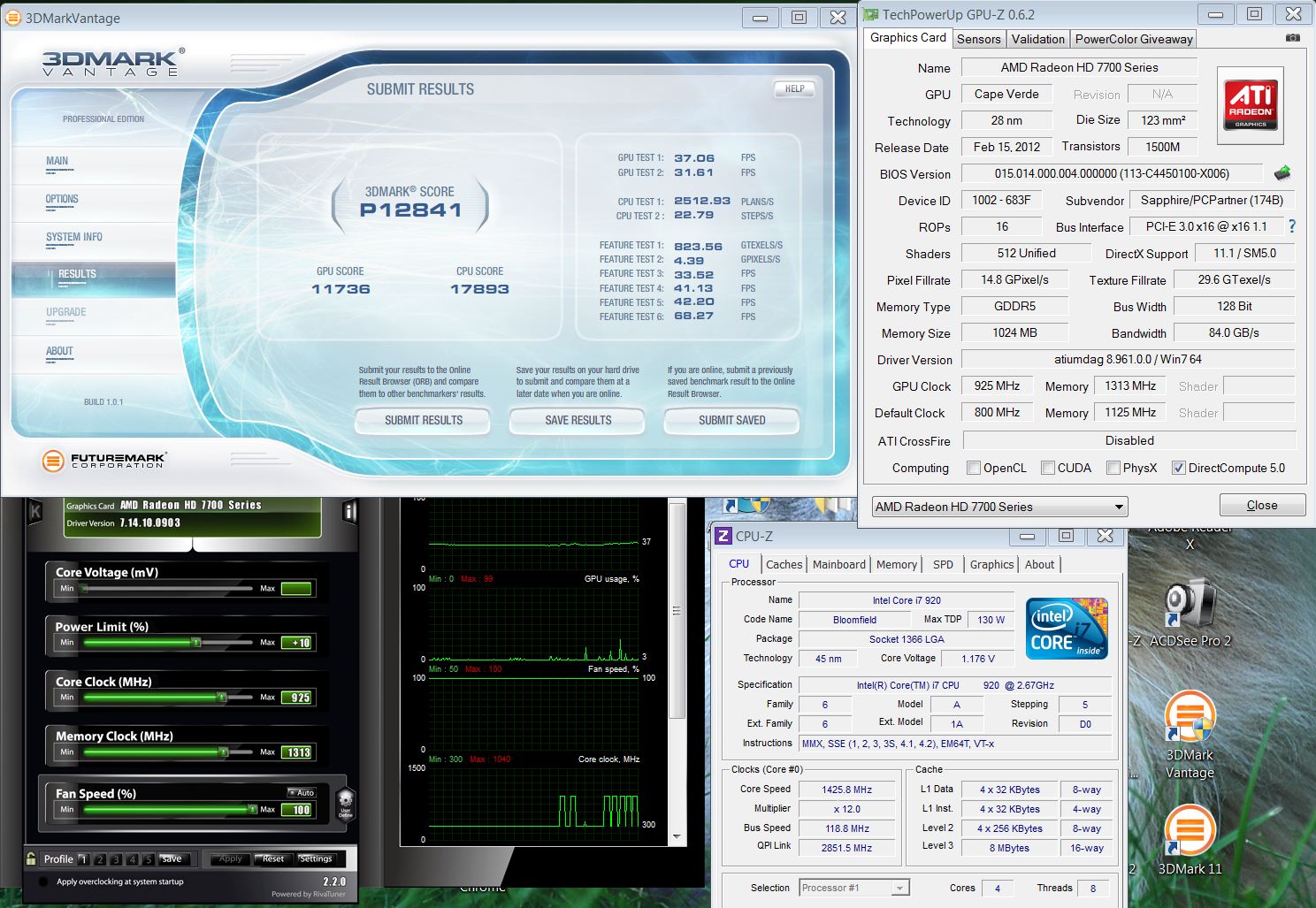Click the Futuremark Corporation logo
Screen dimensions: 1316x908
tap(104, 460)
